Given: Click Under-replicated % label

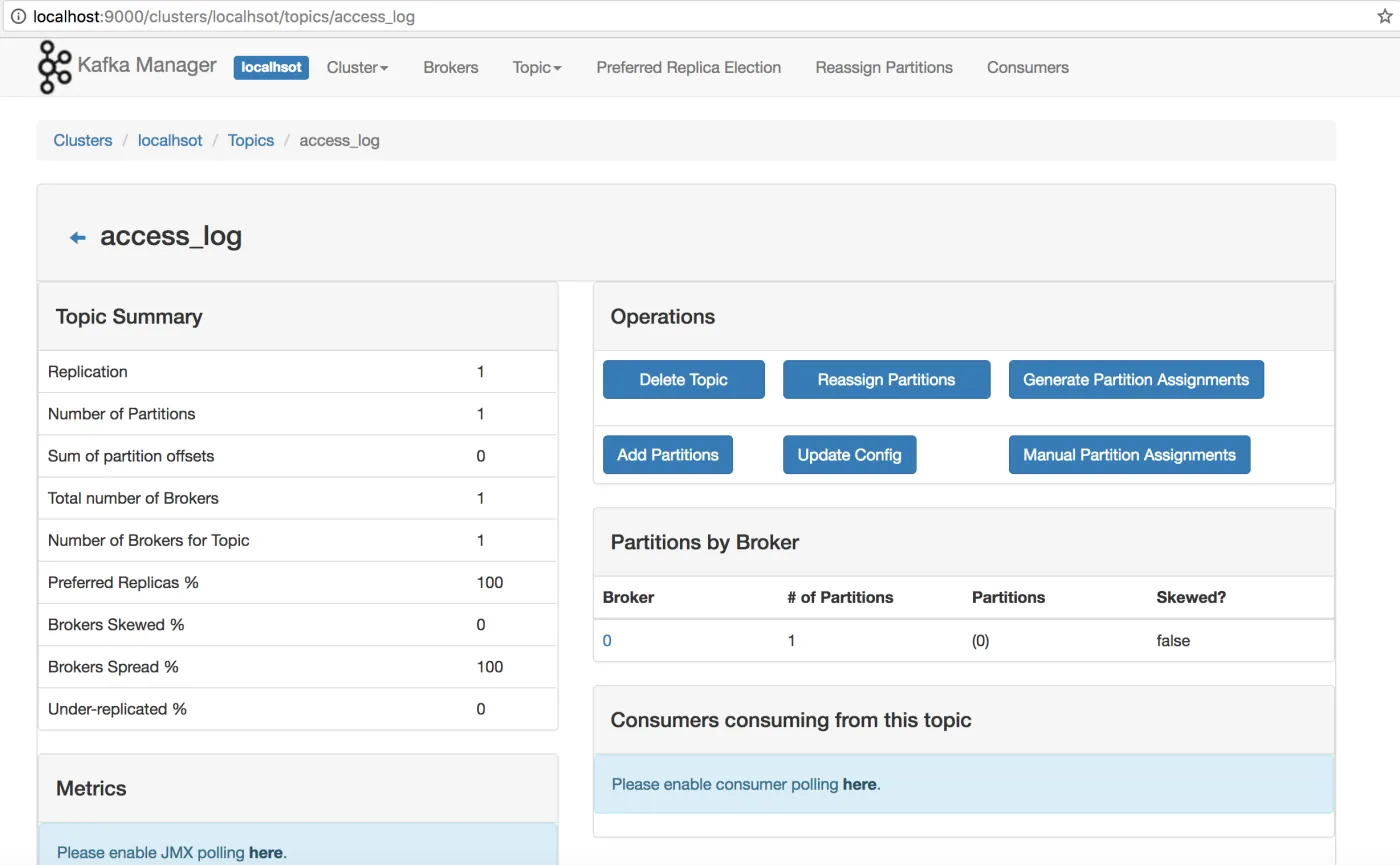Looking at the screenshot, I should (x=117, y=708).
